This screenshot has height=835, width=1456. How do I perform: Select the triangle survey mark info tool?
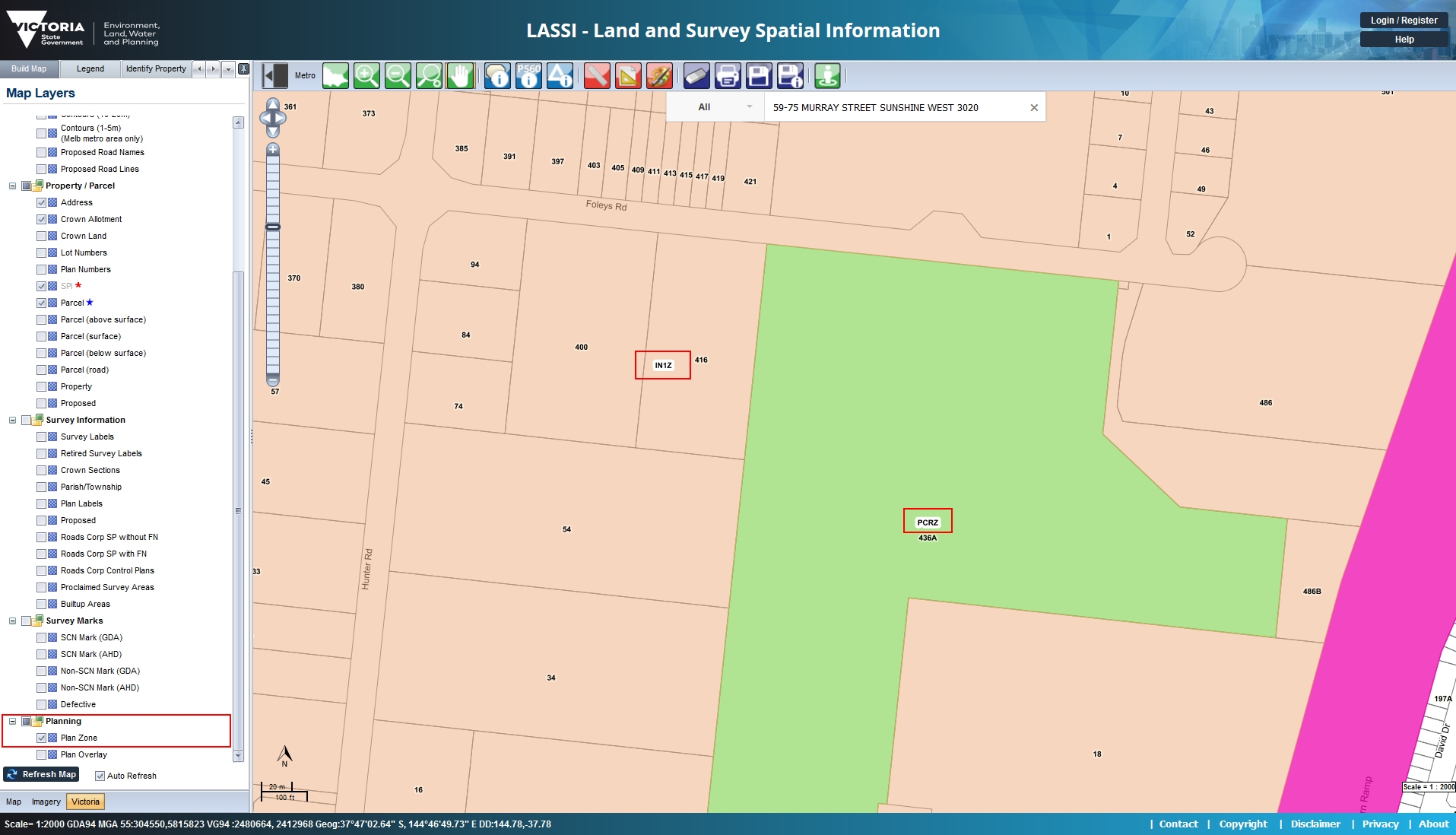click(x=560, y=75)
